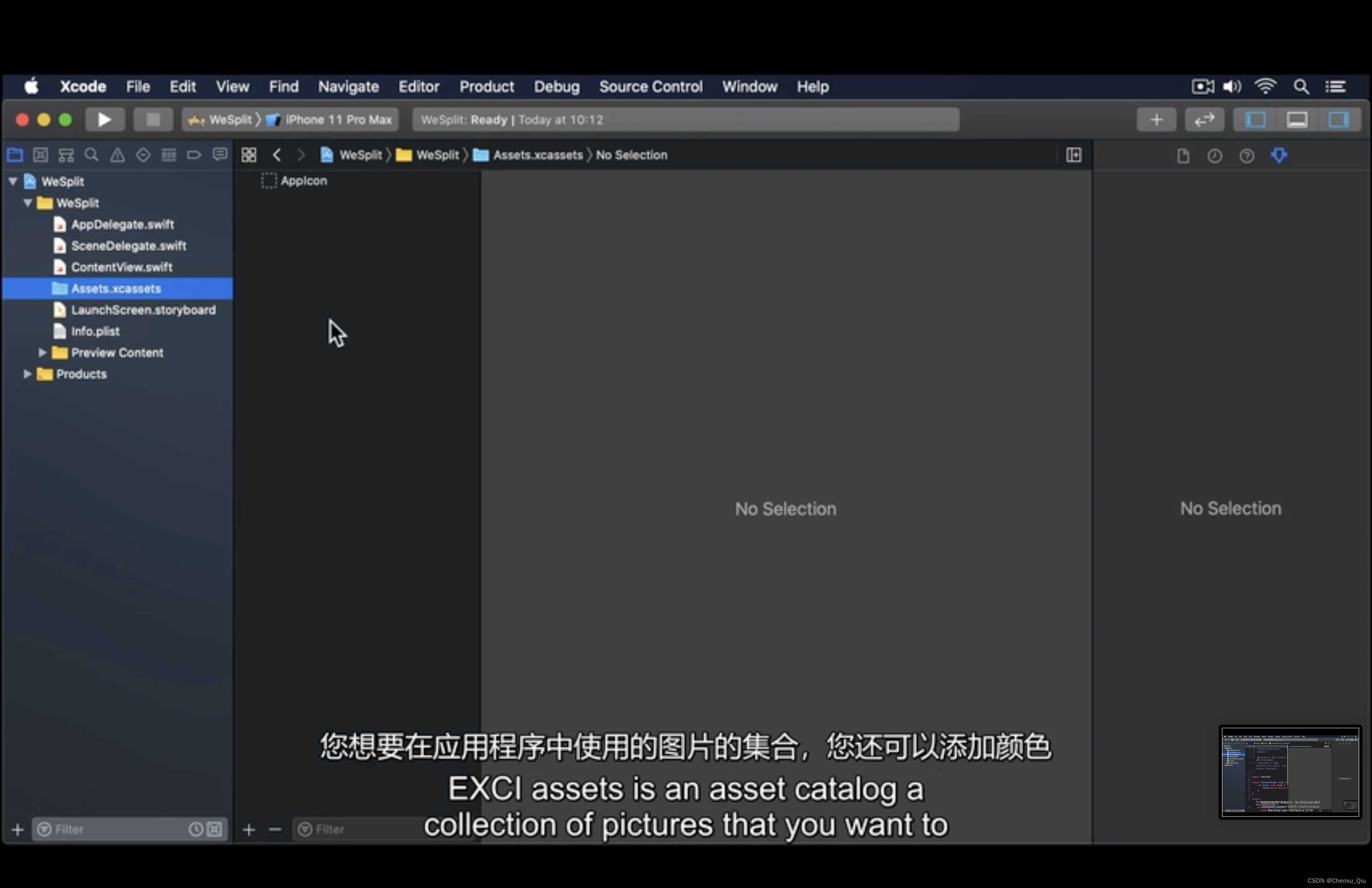Open the Wi-Fi status menu
This screenshot has height=888, width=1372.
(x=1265, y=87)
